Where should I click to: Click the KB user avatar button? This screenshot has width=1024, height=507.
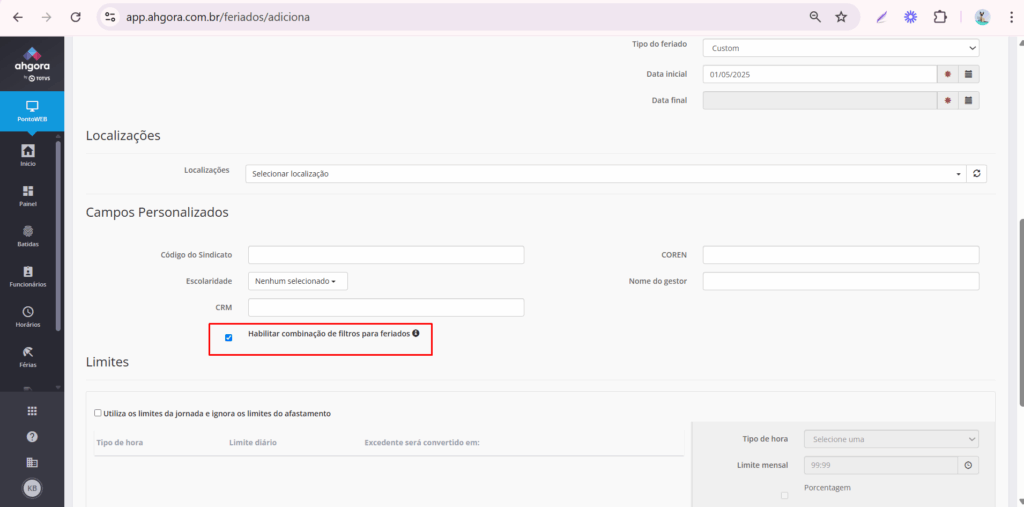click(x=32, y=487)
